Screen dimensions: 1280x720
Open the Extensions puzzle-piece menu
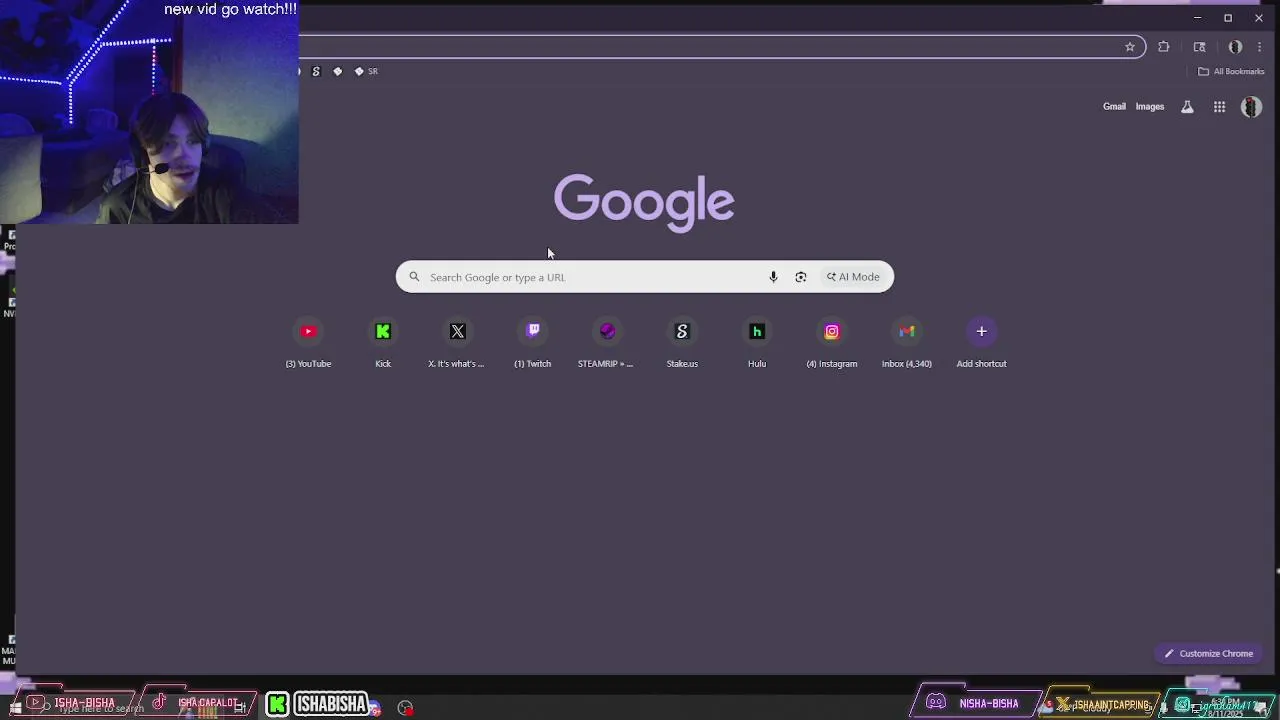pyautogui.click(x=1163, y=47)
